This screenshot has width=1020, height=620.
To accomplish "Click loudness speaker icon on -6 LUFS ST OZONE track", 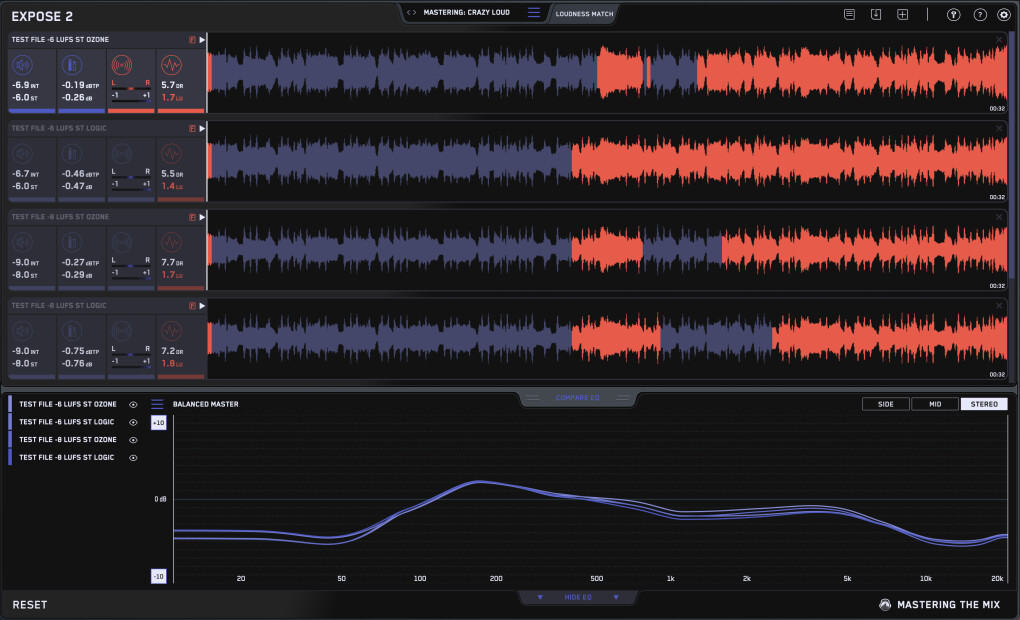I will coord(23,65).
